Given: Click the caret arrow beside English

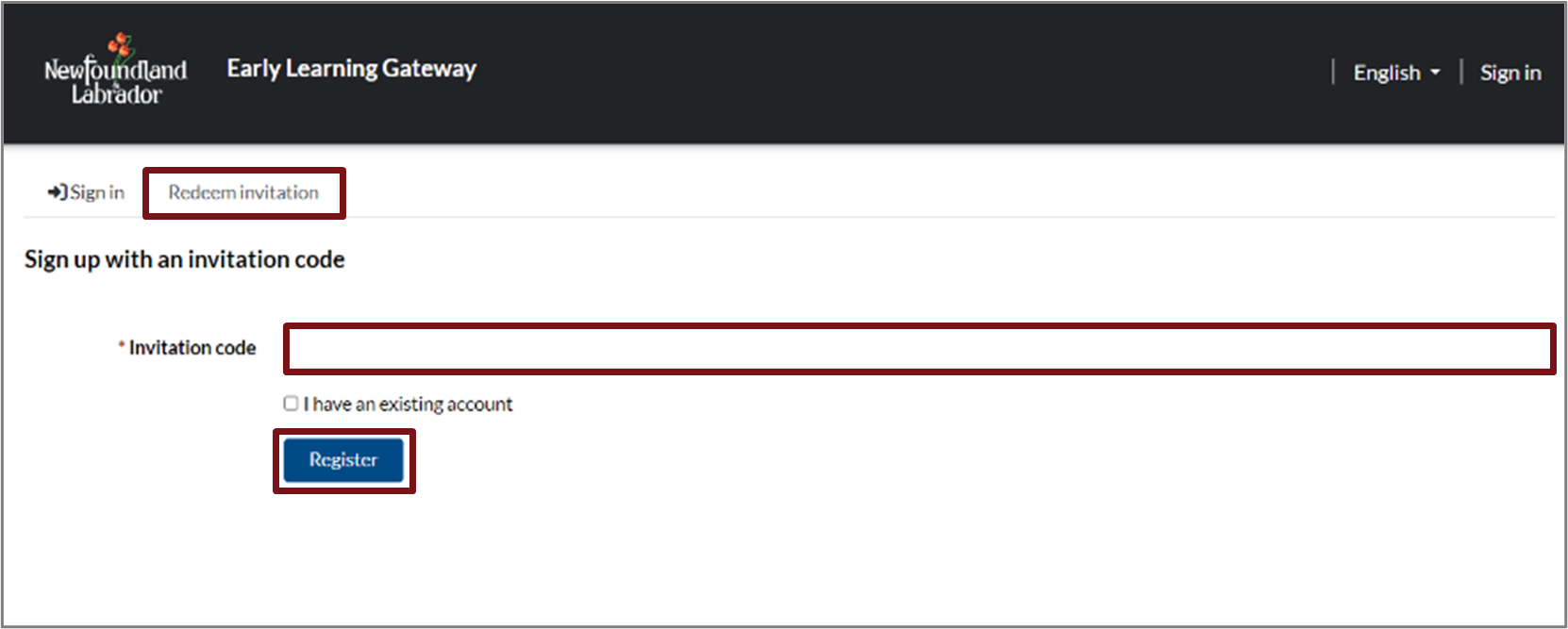Looking at the screenshot, I should tap(1436, 73).
